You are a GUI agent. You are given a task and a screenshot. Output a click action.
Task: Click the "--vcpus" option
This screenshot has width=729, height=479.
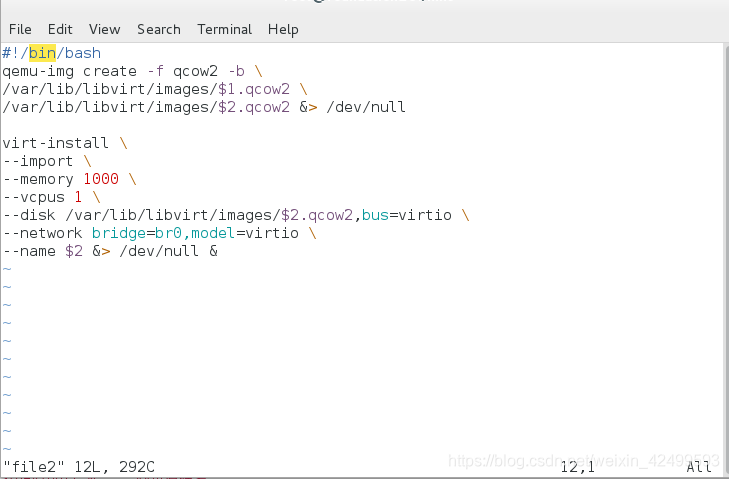pyautogui.click(x=33, y=197)
